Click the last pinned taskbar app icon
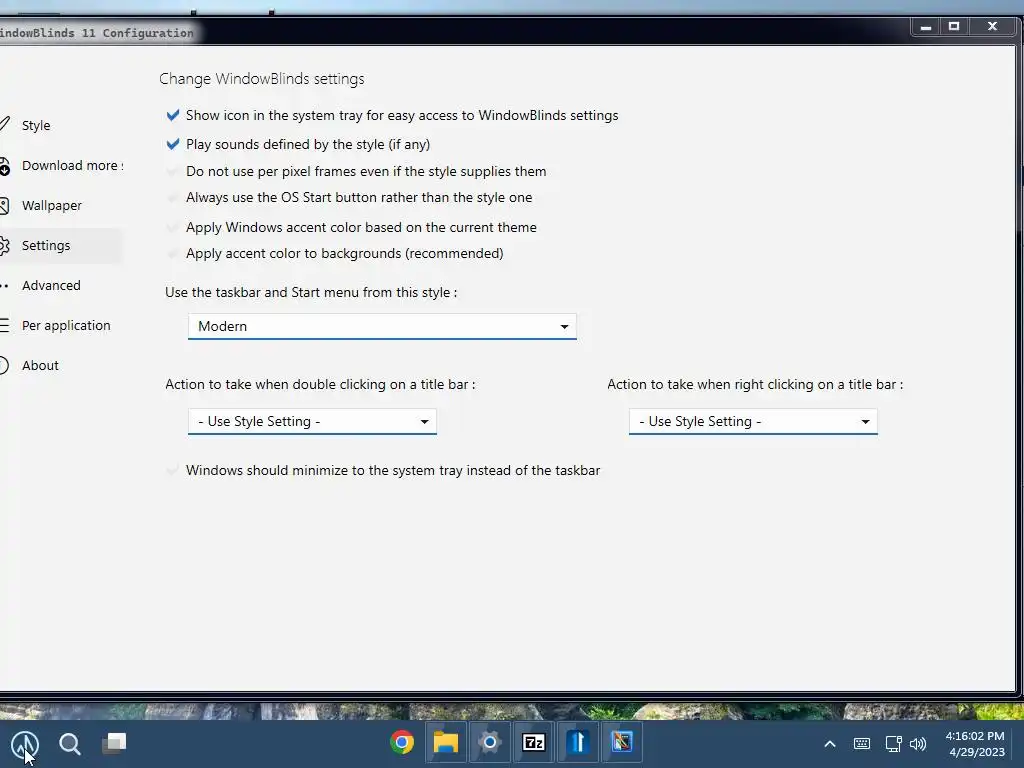This screenshot has height=768, width=1024. point(622,743)
